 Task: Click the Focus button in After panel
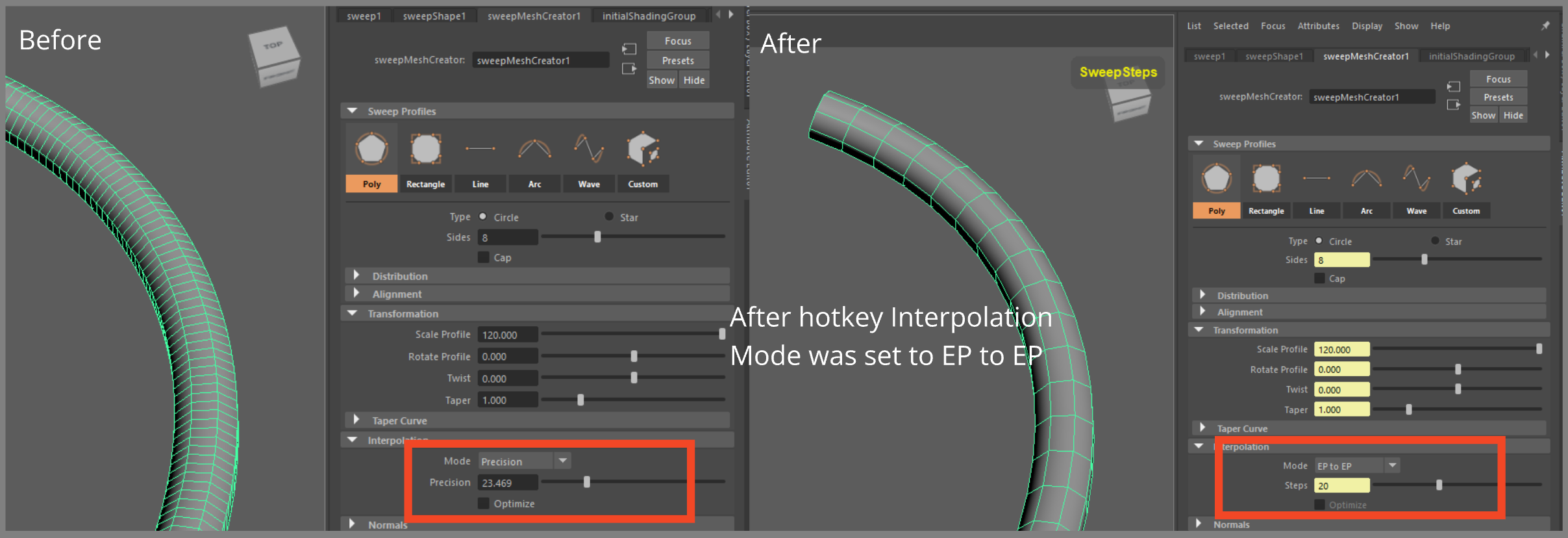pyautogui.click(x=1499, y=79)
